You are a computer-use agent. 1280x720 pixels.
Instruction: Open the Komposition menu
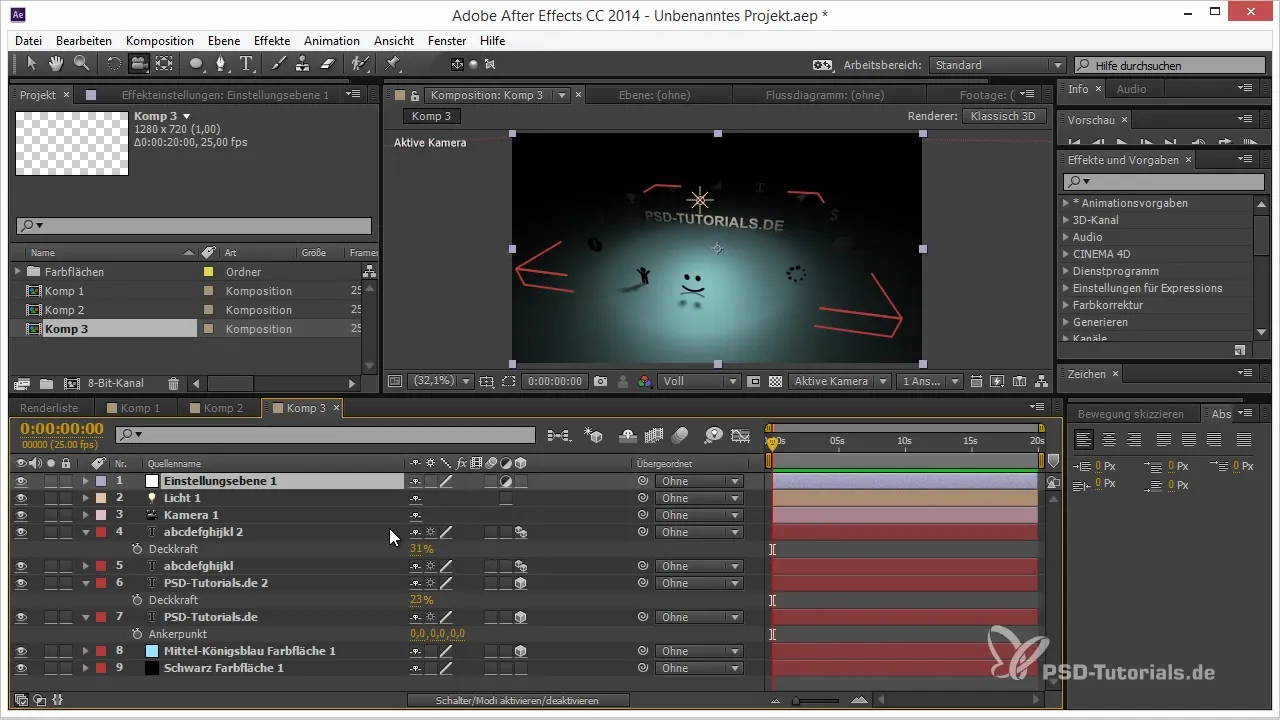(x=160, y=41)
